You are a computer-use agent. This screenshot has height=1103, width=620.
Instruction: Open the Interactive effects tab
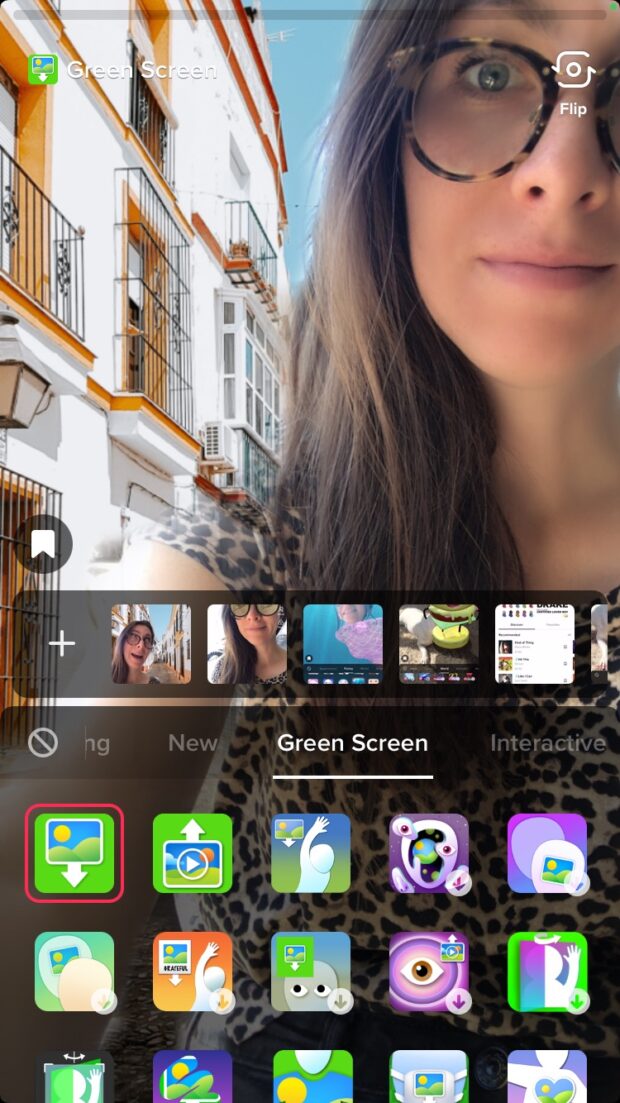point(547,743)
